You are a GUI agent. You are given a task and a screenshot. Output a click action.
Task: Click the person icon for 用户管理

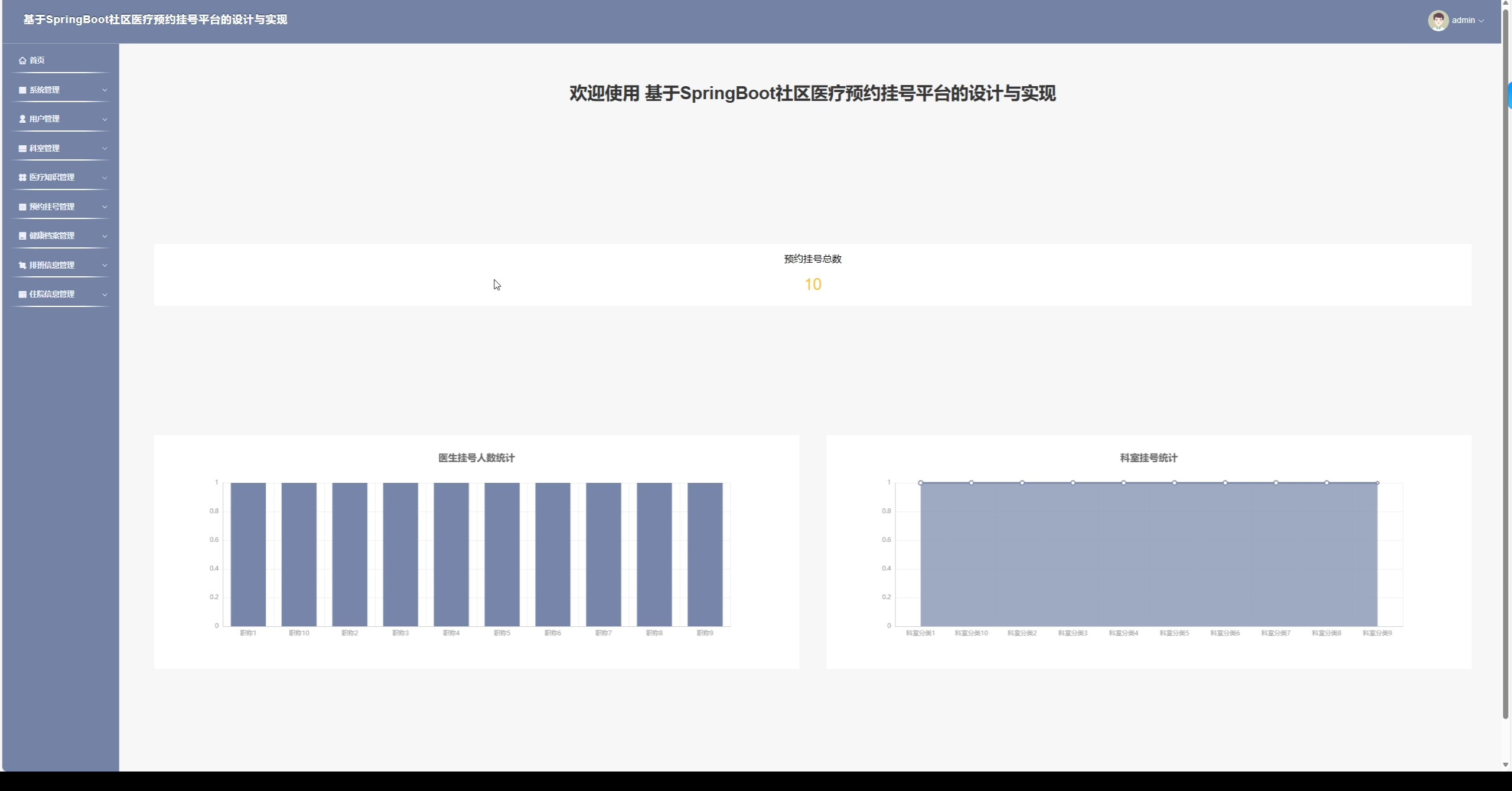point(22,119)
